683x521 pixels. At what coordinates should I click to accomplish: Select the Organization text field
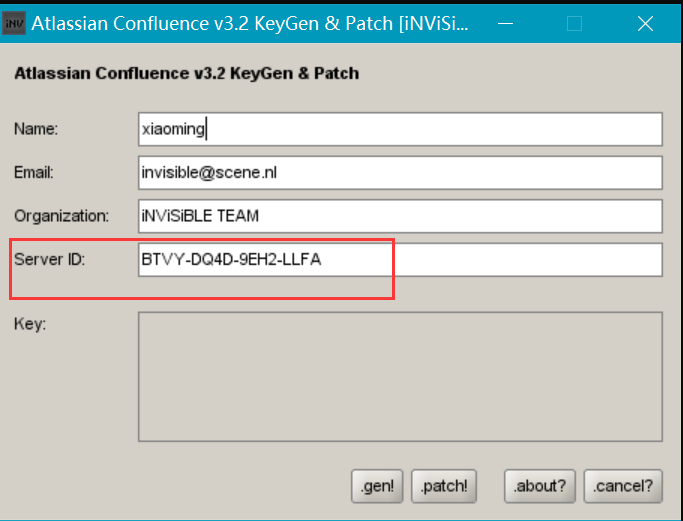pos(400,216)
